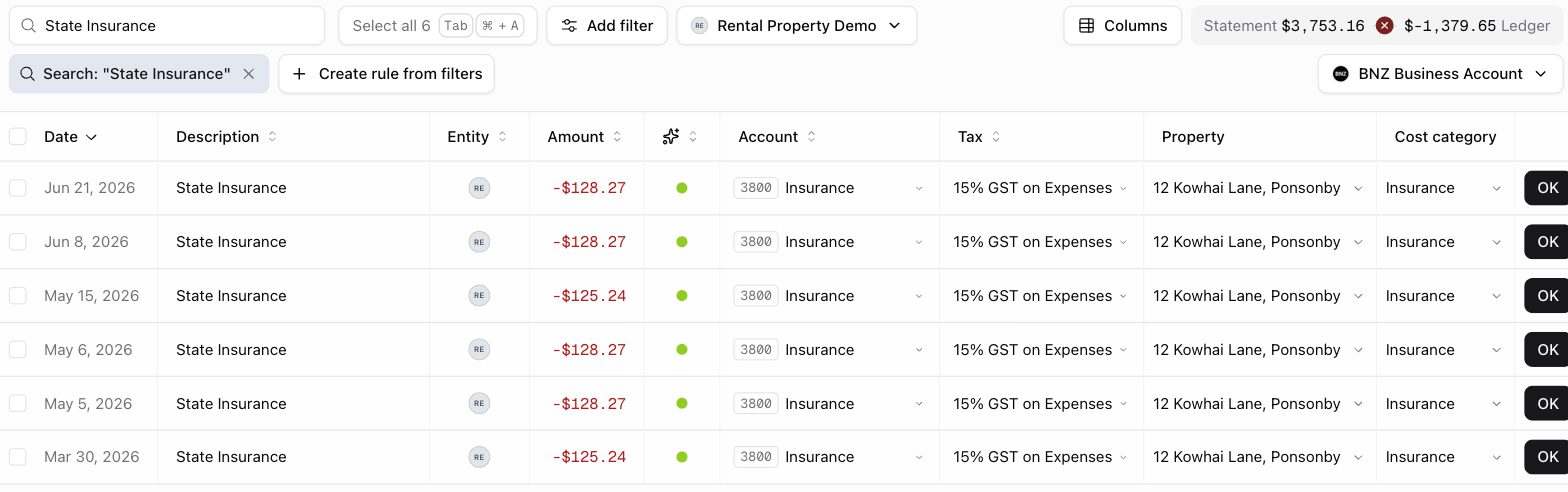
Task: Click the BNZ logo icon on the account selector
Action: (1340, 74)
